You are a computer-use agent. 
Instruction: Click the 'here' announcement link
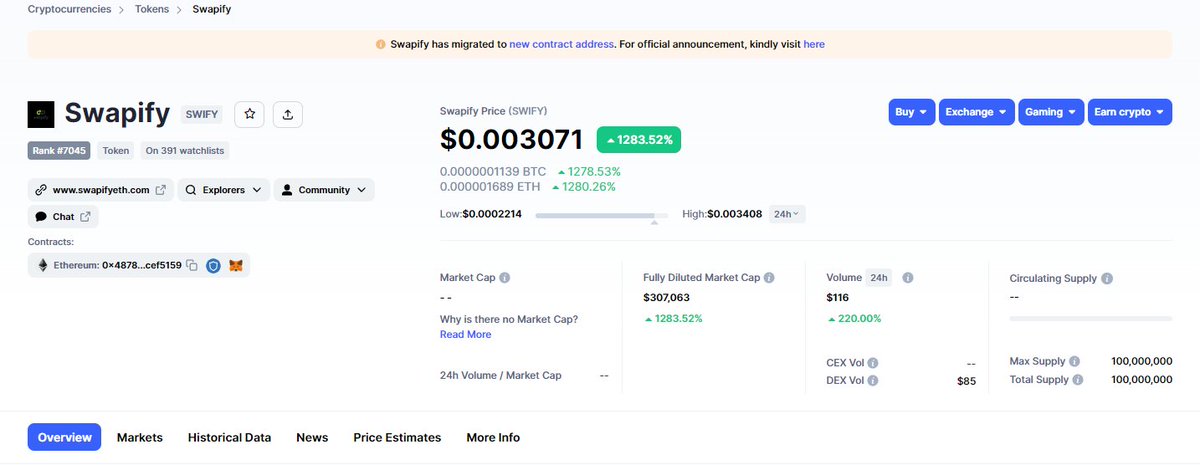pos(814,44)
